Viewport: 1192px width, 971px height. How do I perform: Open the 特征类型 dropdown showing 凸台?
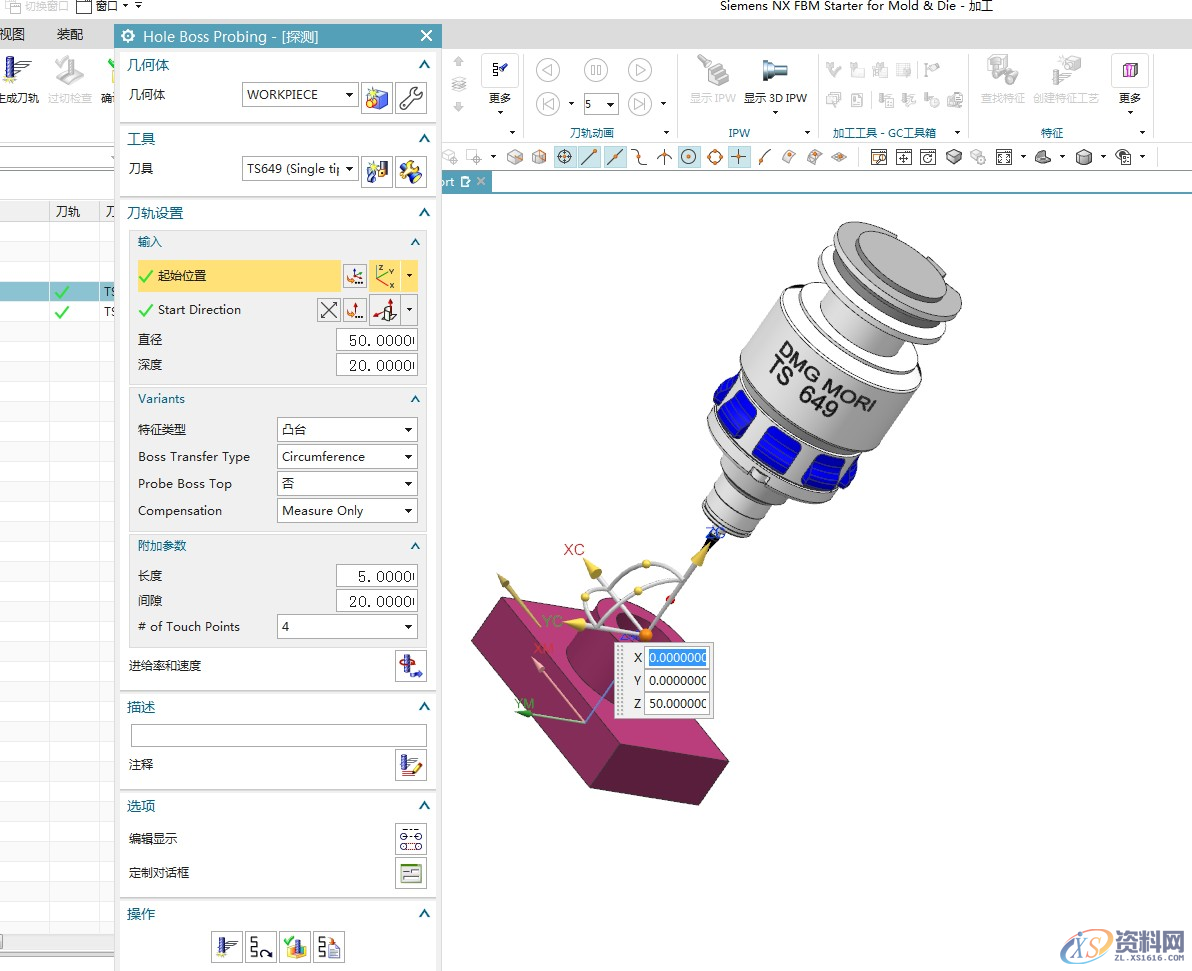click(x=347, y=430)
